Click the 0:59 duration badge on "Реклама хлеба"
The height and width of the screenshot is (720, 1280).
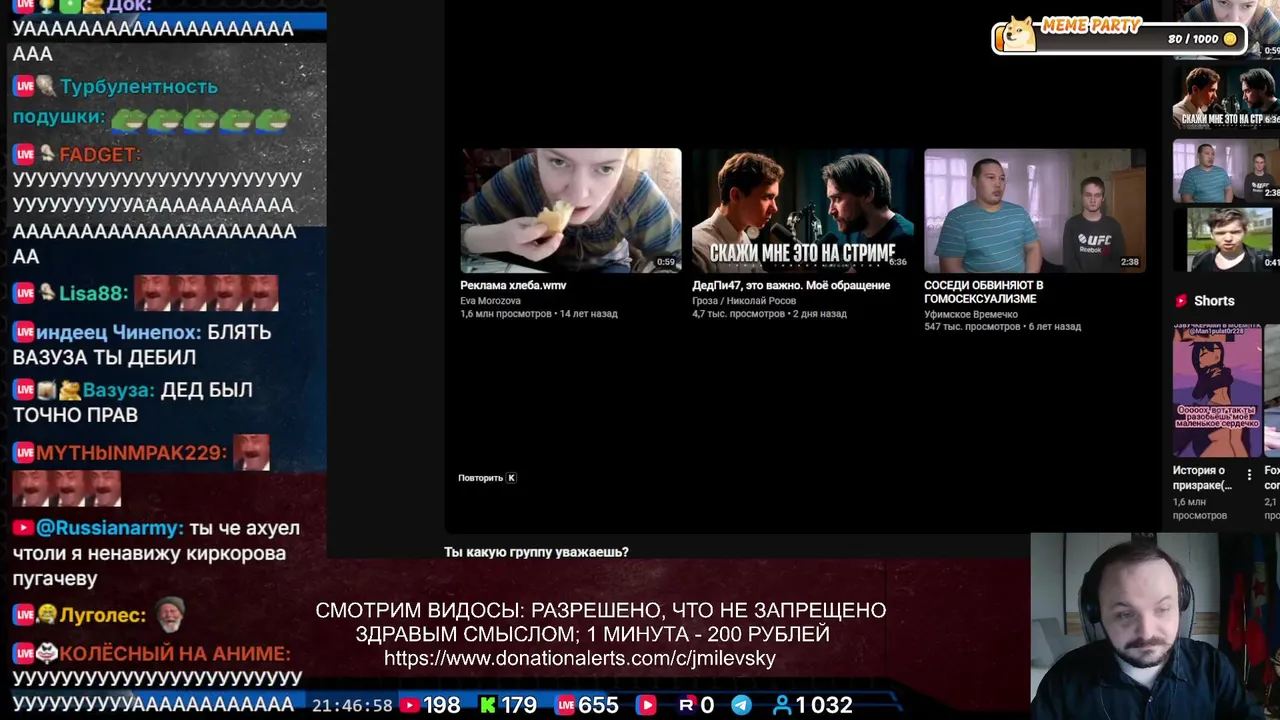click(x=665, y=262)
